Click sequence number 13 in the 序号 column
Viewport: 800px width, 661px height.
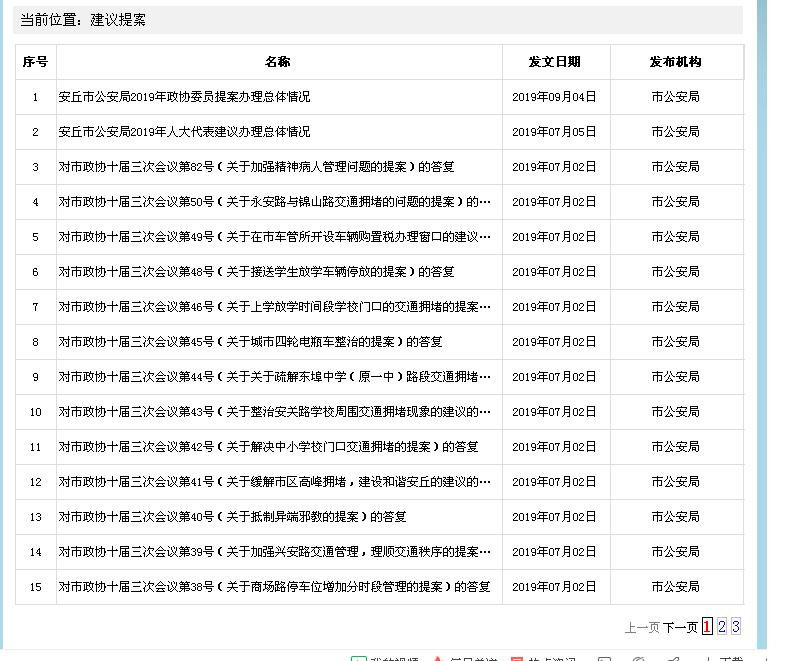[35, 517]
